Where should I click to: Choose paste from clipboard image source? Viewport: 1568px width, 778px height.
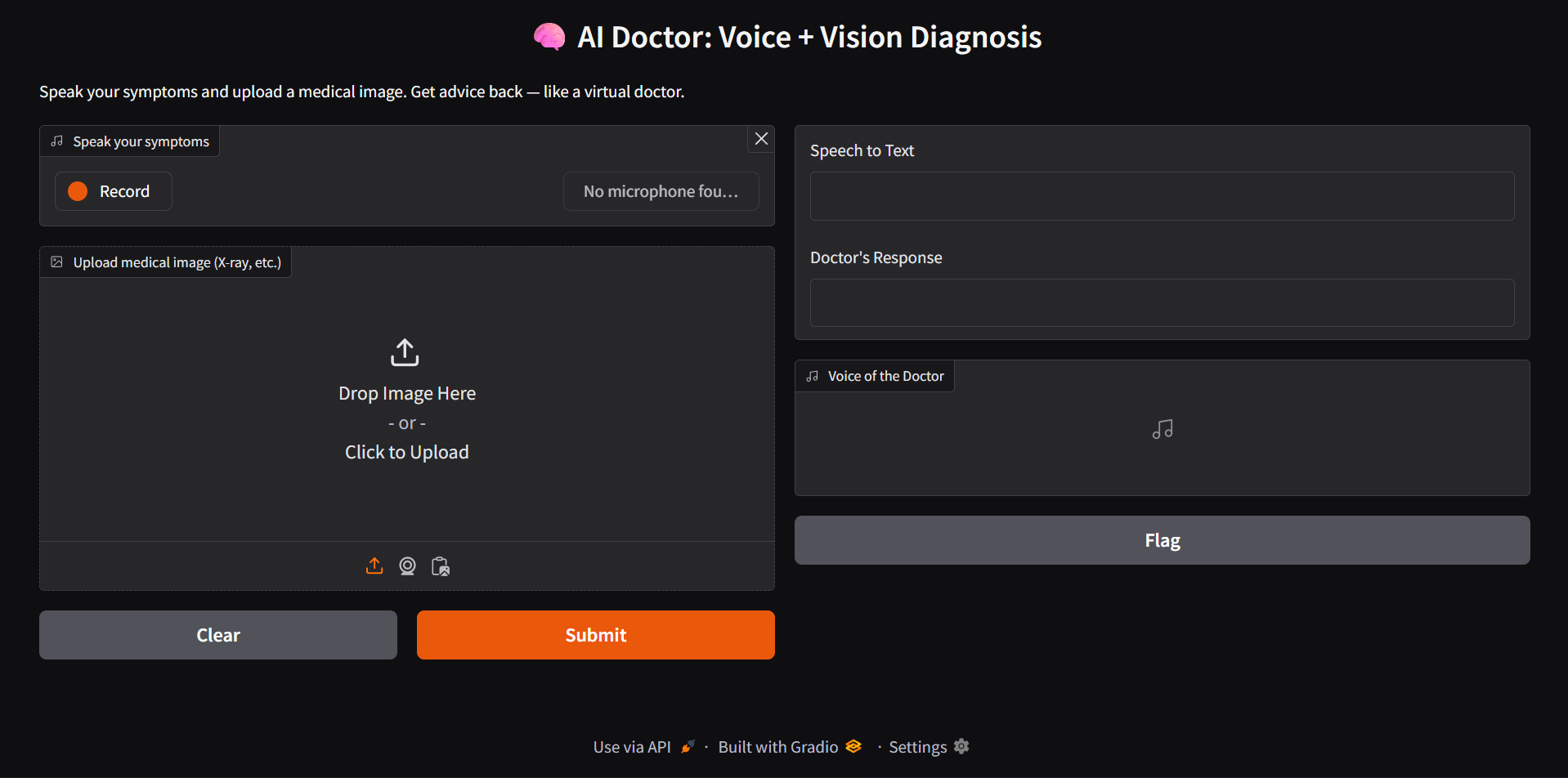coord(441,566)
